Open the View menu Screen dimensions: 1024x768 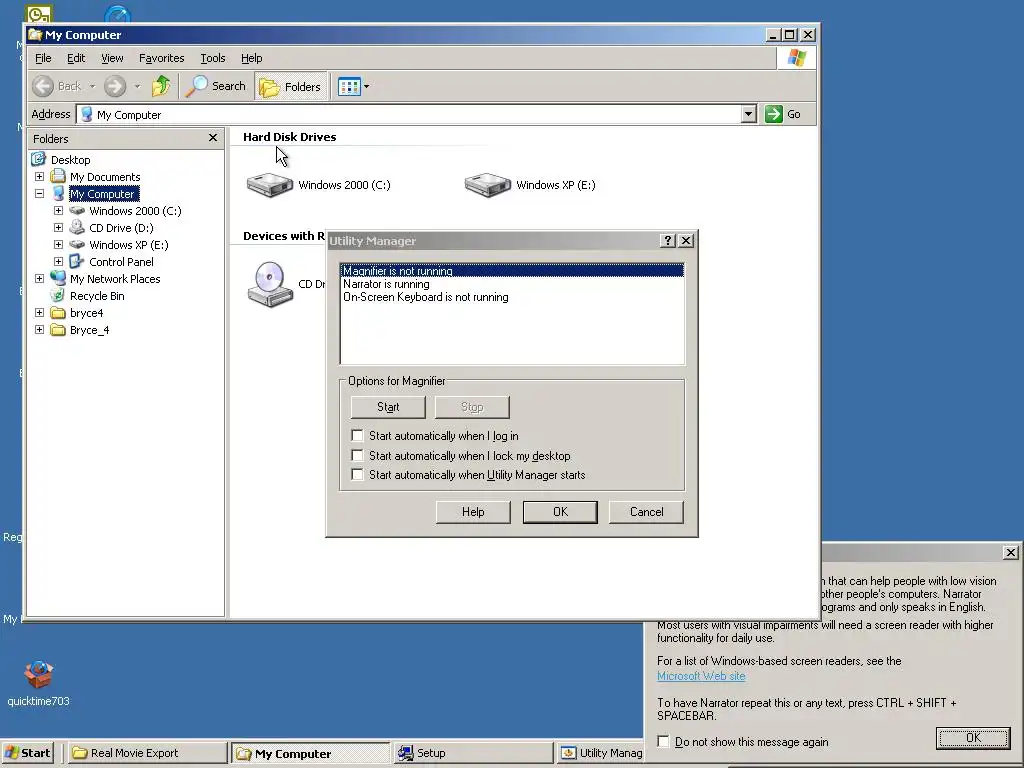point(112,58)
